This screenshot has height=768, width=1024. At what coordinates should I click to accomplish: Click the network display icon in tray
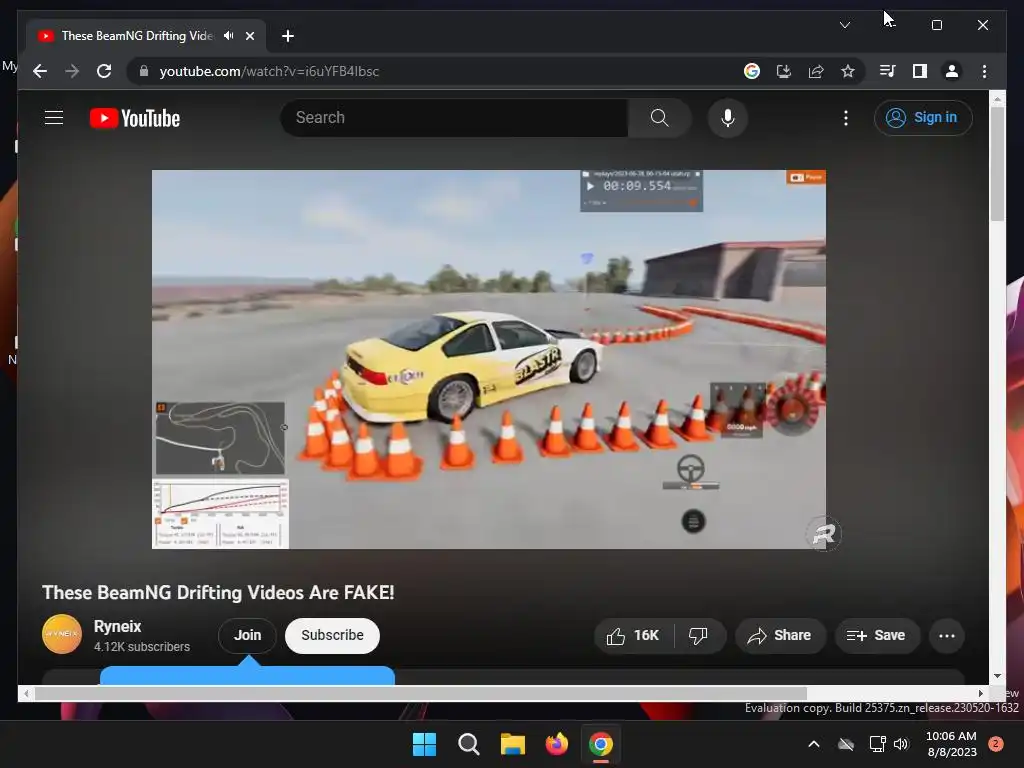877,744
